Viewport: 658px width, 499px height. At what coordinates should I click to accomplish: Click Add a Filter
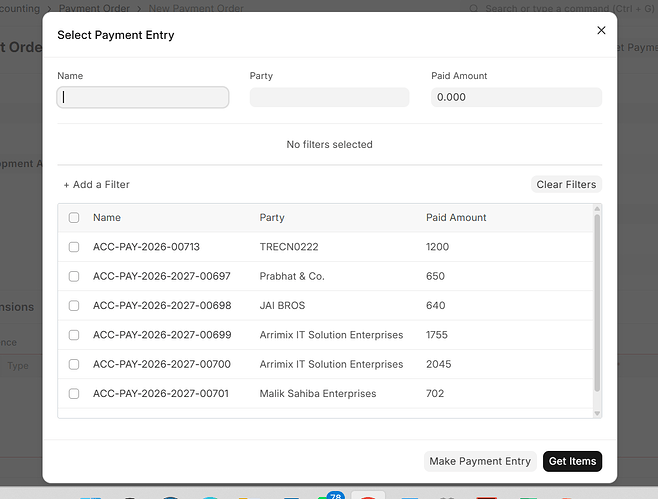coord(97,185)
